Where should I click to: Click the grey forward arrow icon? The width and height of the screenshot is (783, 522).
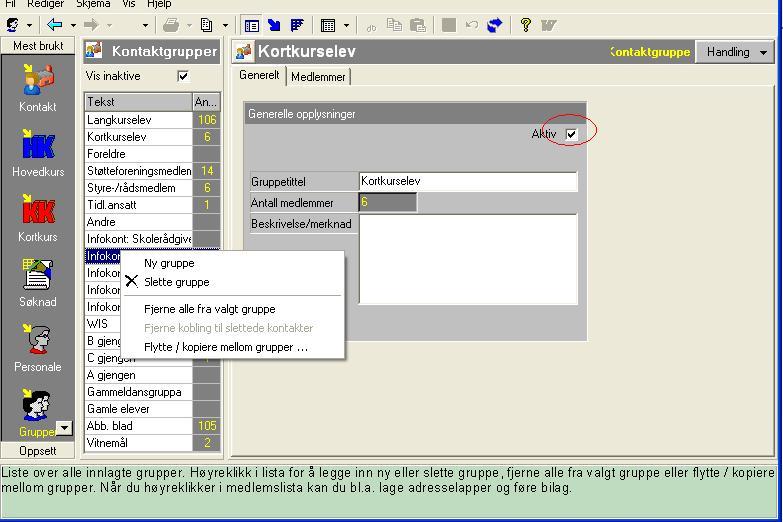point(91,24)
